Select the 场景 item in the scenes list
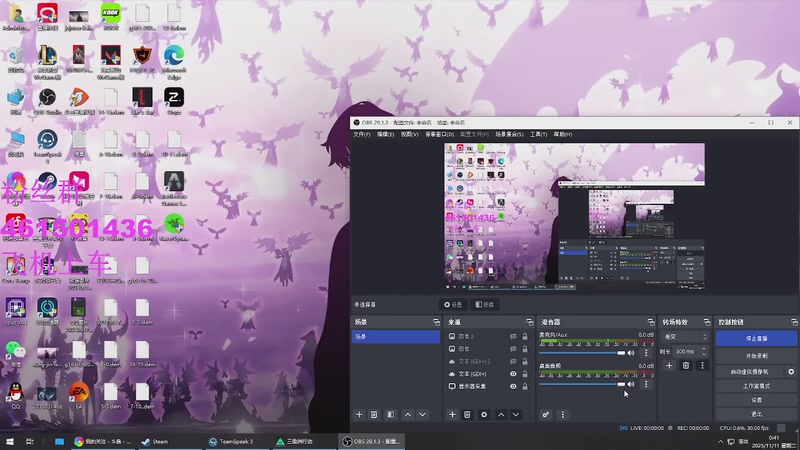This screenshot has width=800, height=450. click(396, 337)
